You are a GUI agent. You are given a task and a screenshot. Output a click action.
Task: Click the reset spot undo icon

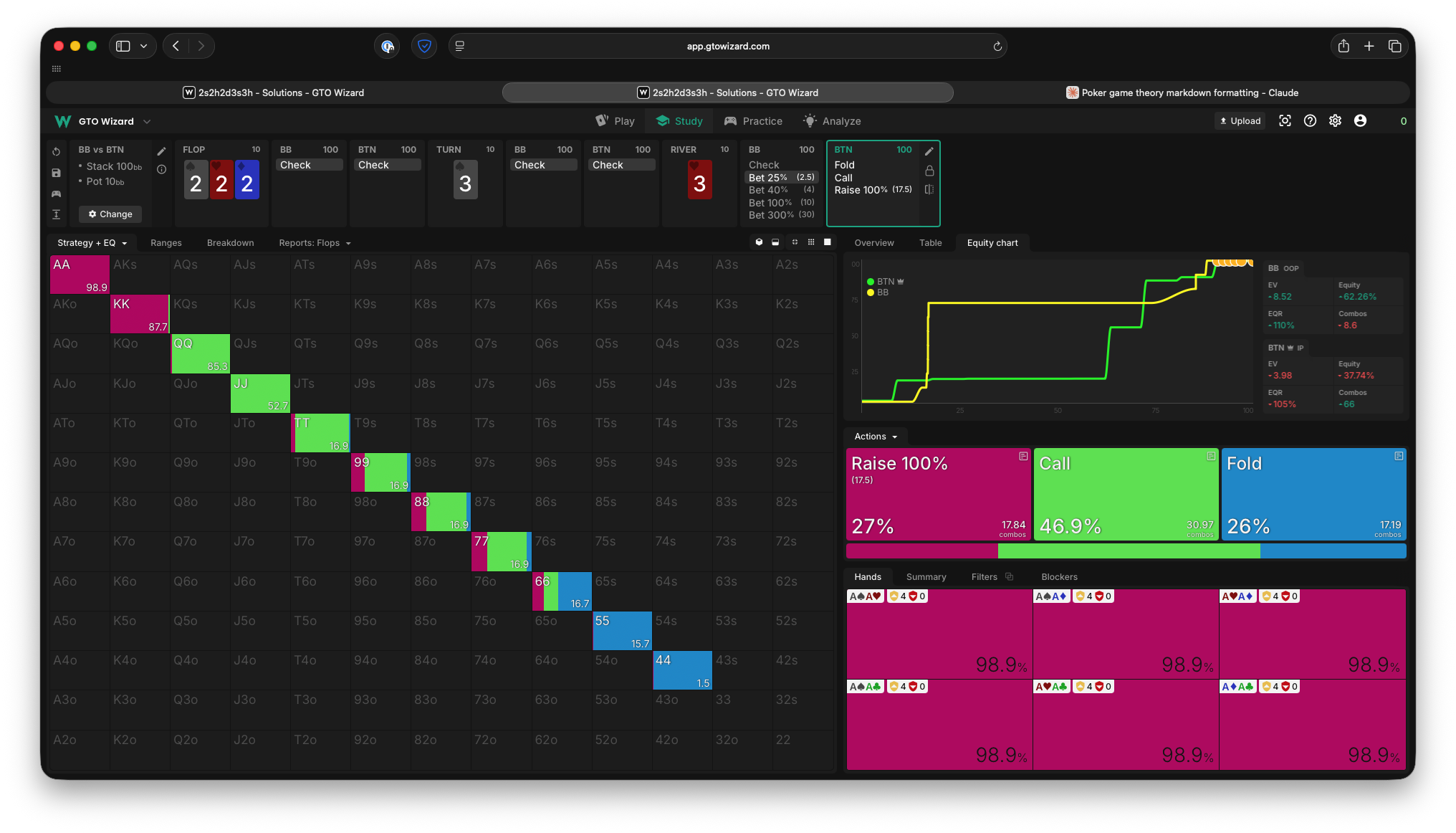[x=57, y=152]
